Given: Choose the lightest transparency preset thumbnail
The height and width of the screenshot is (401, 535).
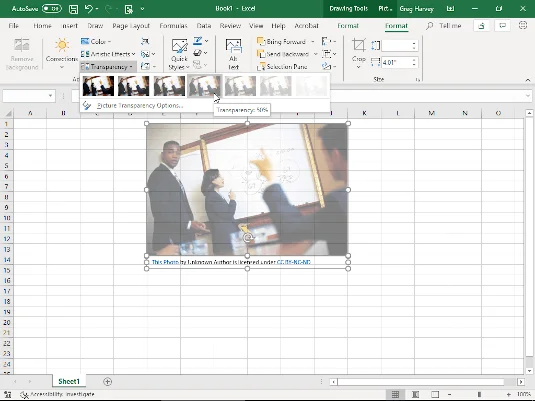Looking at the screenshot, I should pyautogui.click(x=311, y=86).
